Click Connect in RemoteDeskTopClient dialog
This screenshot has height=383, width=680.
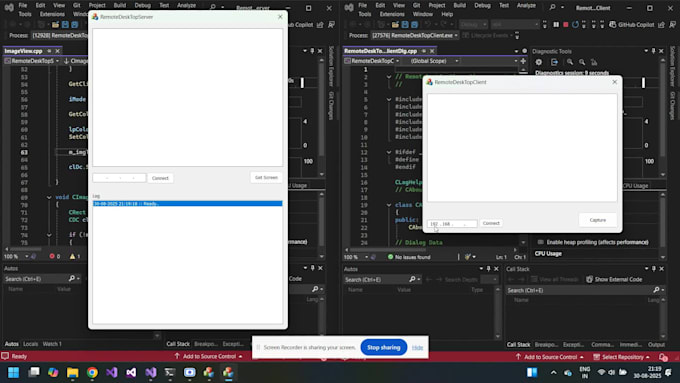tap(491, 223)
